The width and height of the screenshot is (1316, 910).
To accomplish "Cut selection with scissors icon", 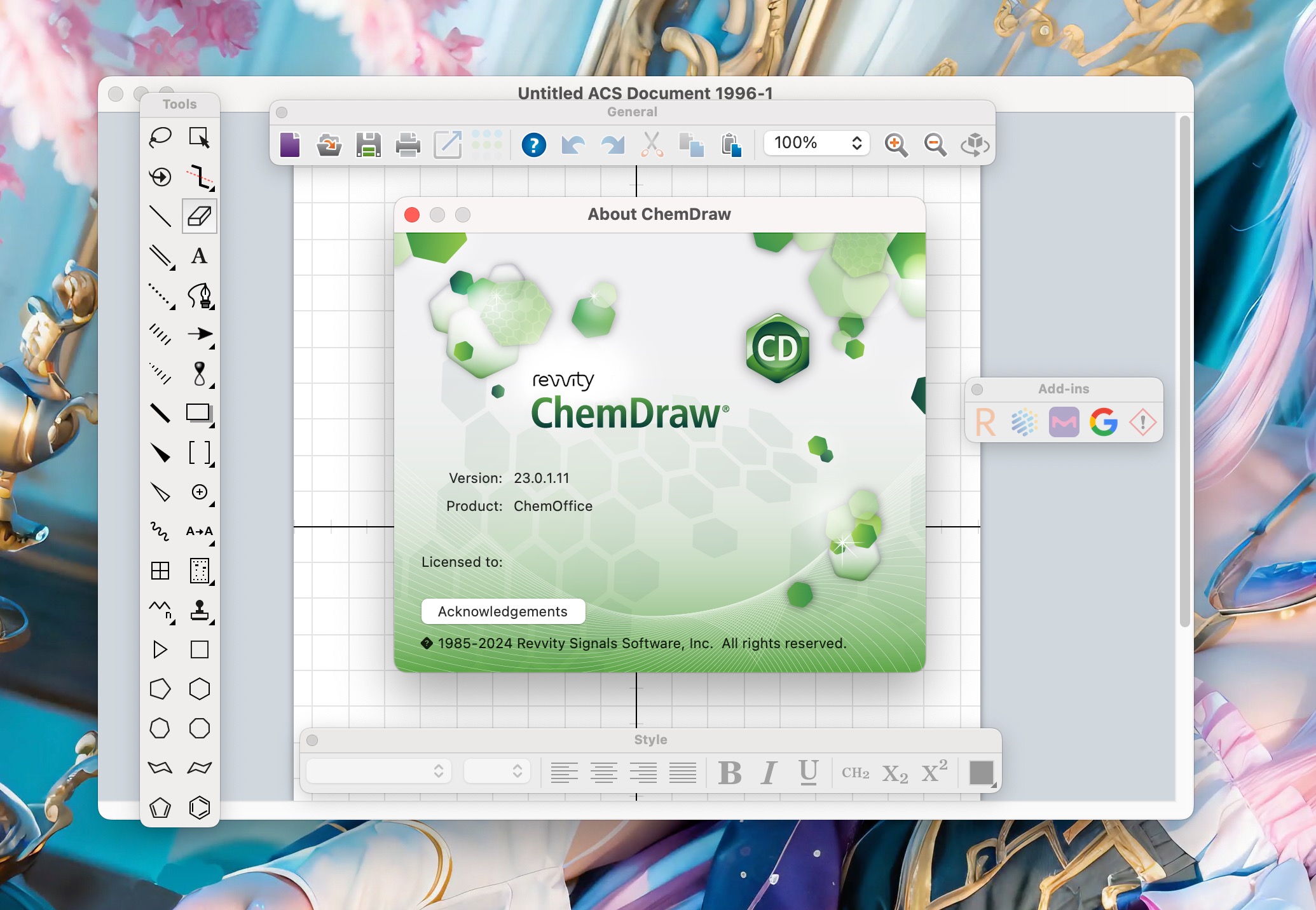I will (652, 144).
